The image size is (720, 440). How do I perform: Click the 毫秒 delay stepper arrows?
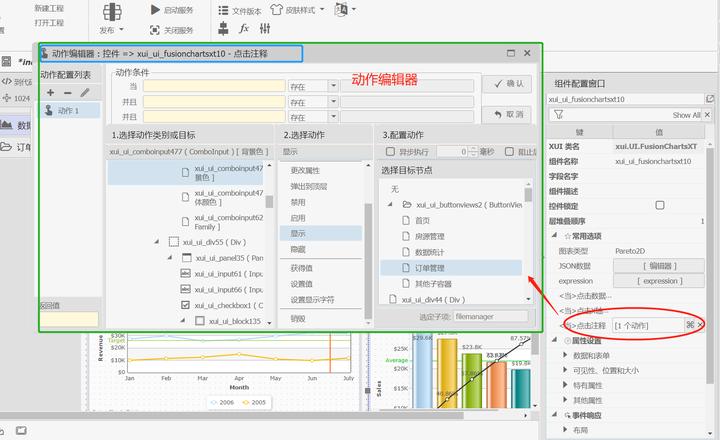pos(473,152)
